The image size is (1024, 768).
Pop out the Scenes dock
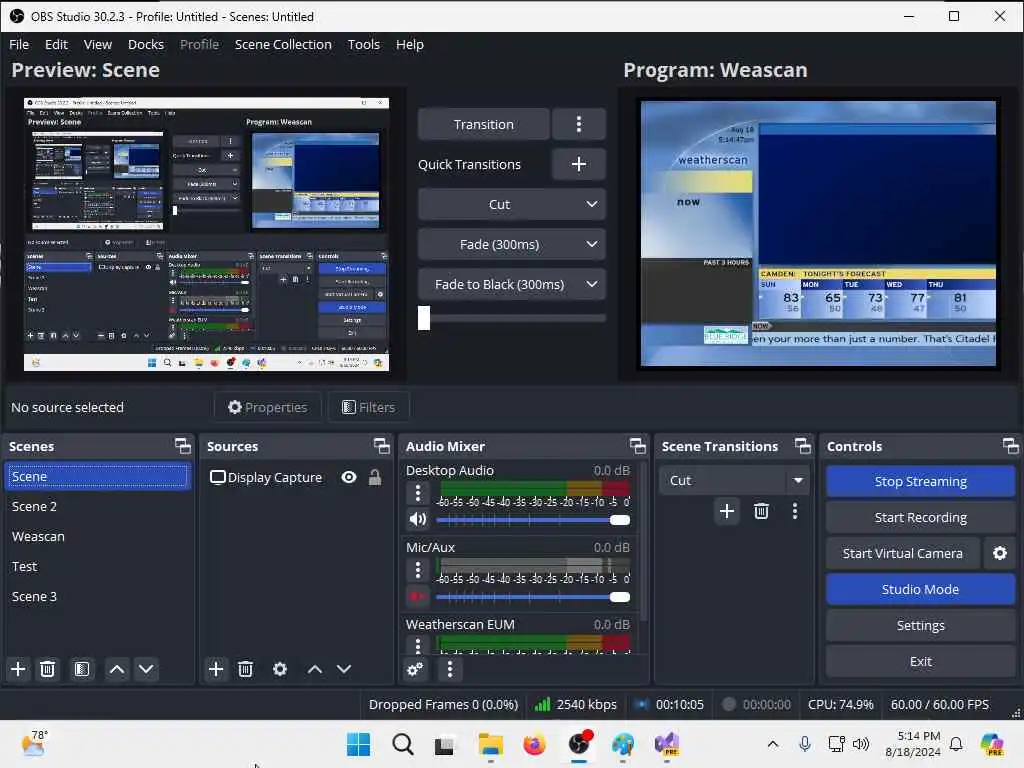183,446
